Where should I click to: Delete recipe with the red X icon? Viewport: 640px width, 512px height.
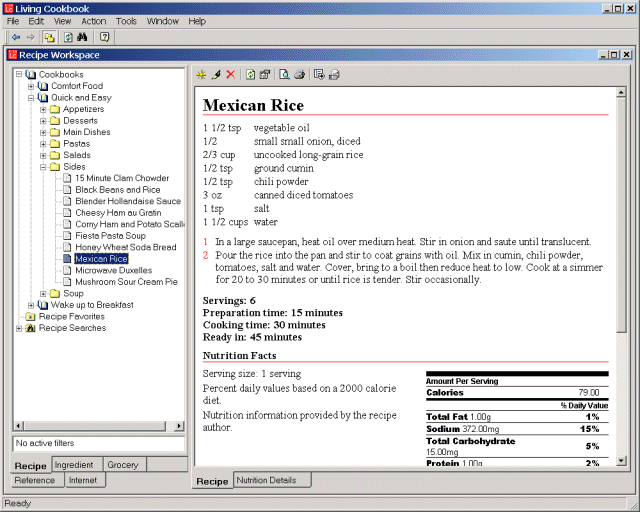point(231,75)
